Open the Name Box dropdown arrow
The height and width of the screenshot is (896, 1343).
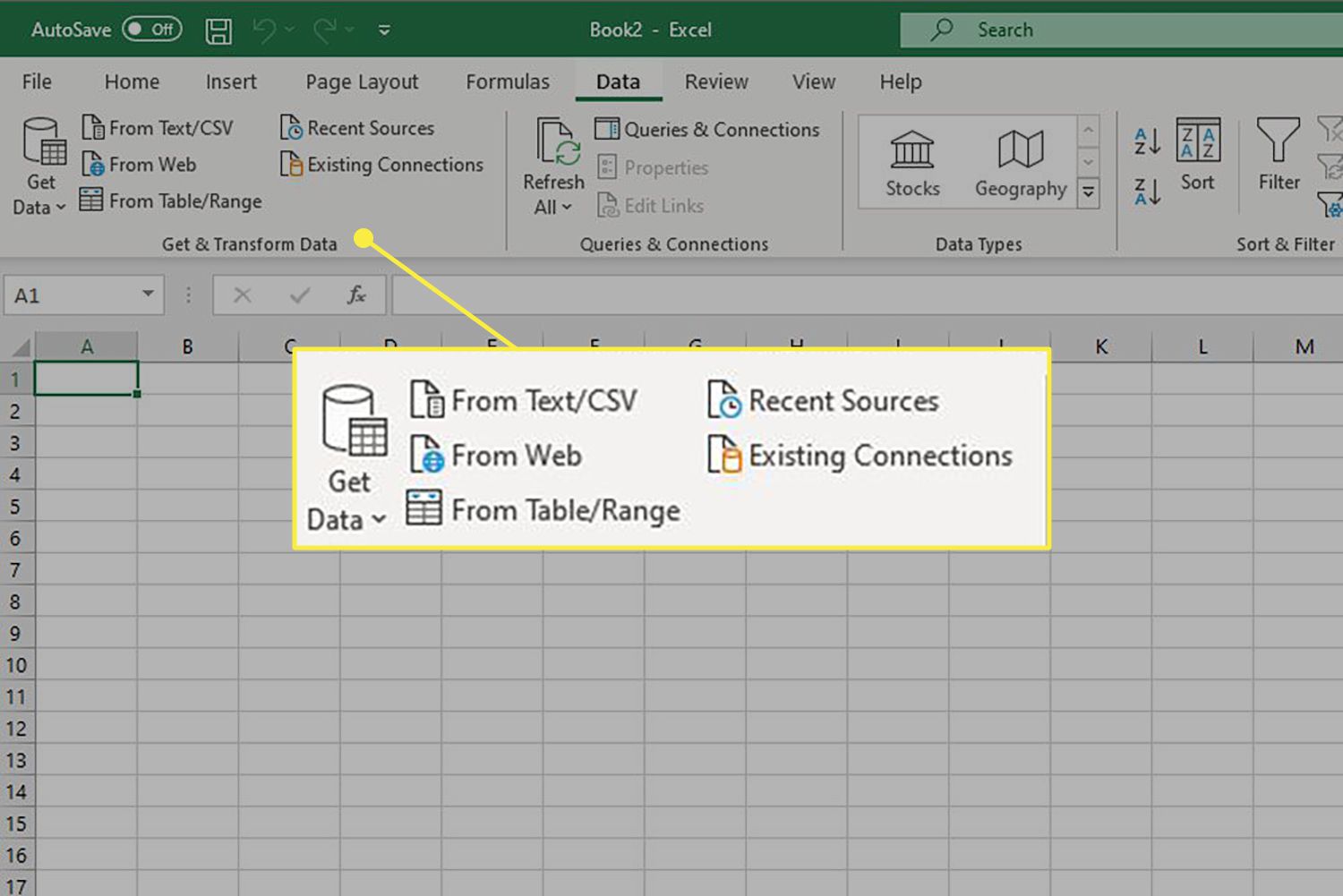148,294
